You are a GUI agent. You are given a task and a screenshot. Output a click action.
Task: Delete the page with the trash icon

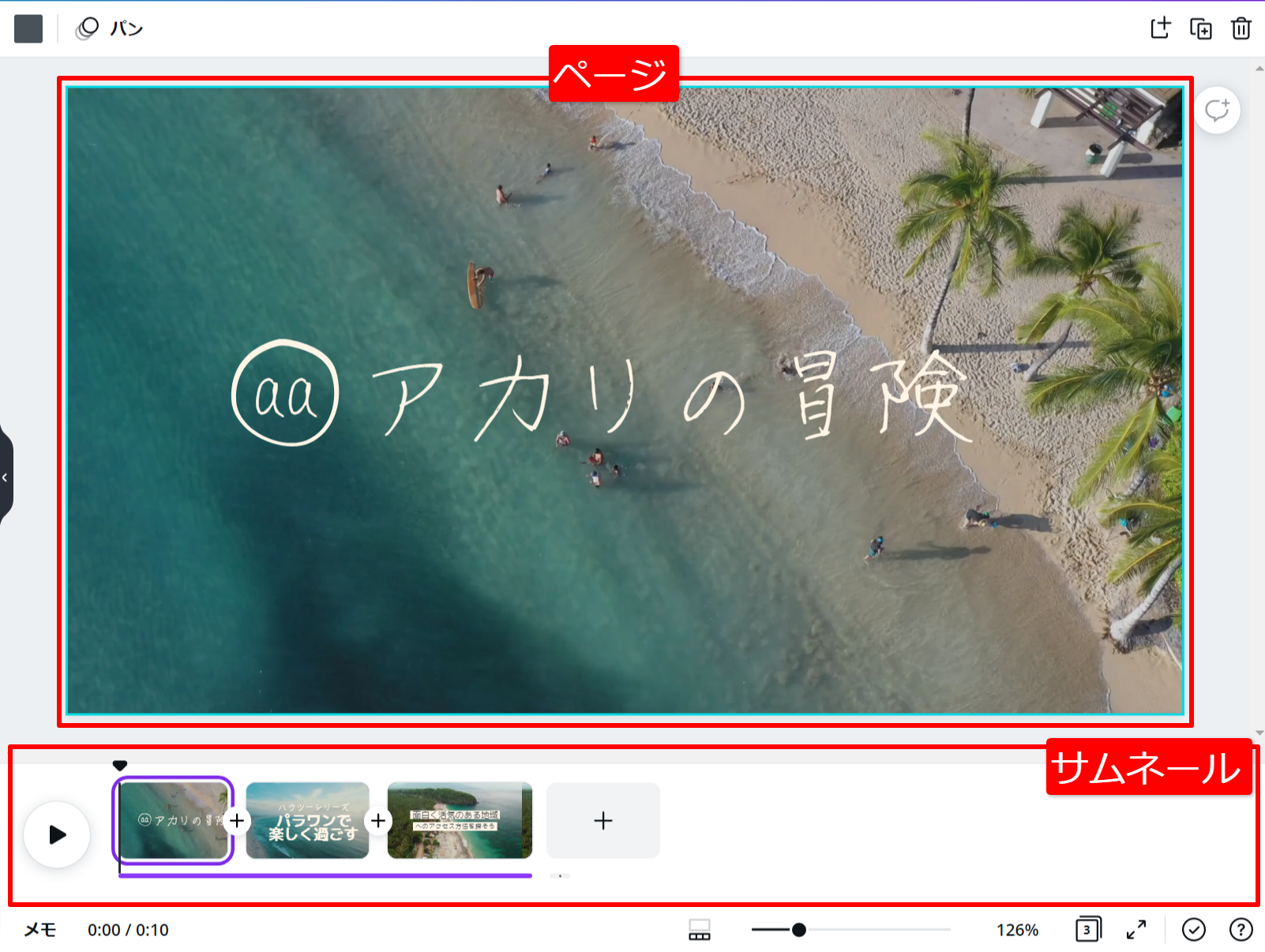pyautogui.click(x=1240, y=28)
